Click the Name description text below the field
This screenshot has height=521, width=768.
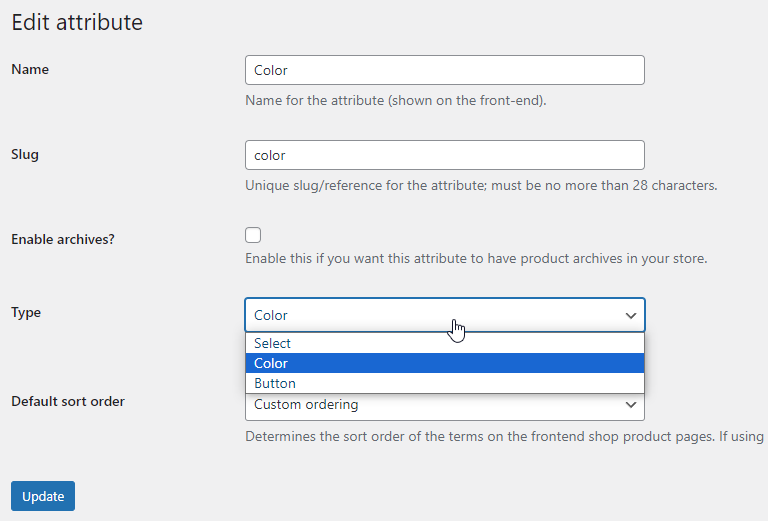(x=395, y=101)
